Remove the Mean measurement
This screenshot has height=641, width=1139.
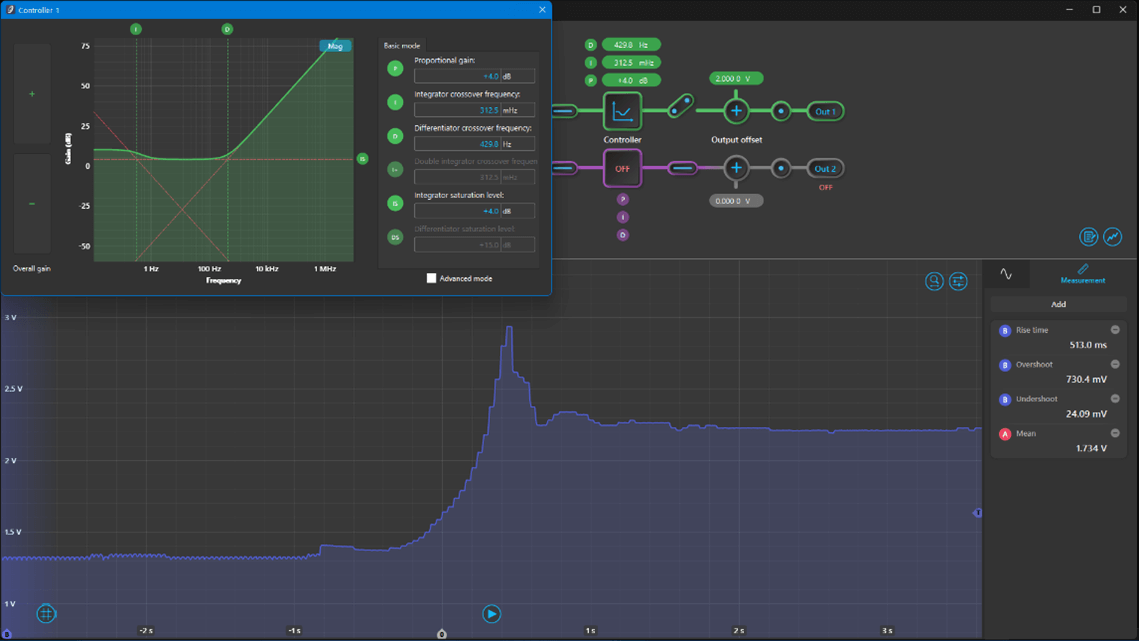[1115, 434]
